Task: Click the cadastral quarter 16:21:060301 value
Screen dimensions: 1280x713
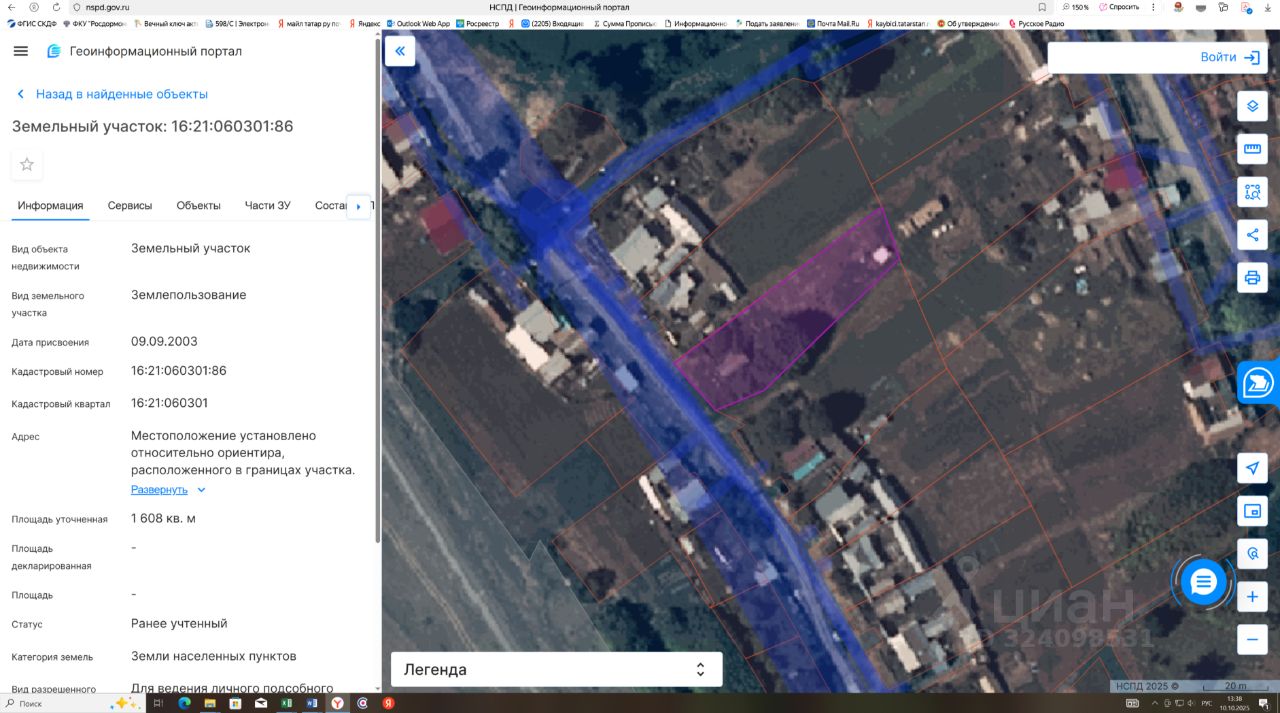Action: pyautogui.click(x=169, y=403)
